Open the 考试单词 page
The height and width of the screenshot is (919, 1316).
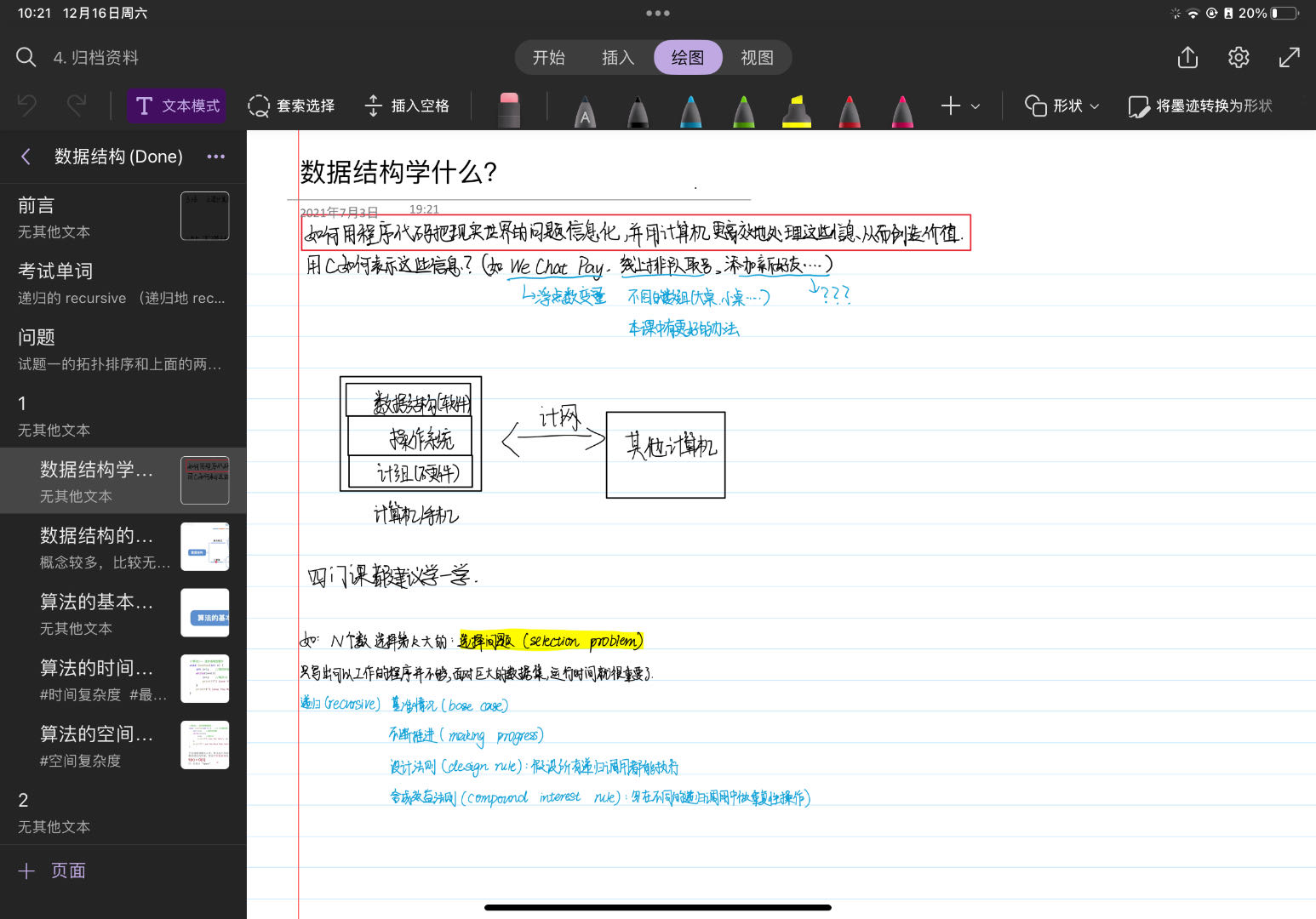[x=123, y=283]
